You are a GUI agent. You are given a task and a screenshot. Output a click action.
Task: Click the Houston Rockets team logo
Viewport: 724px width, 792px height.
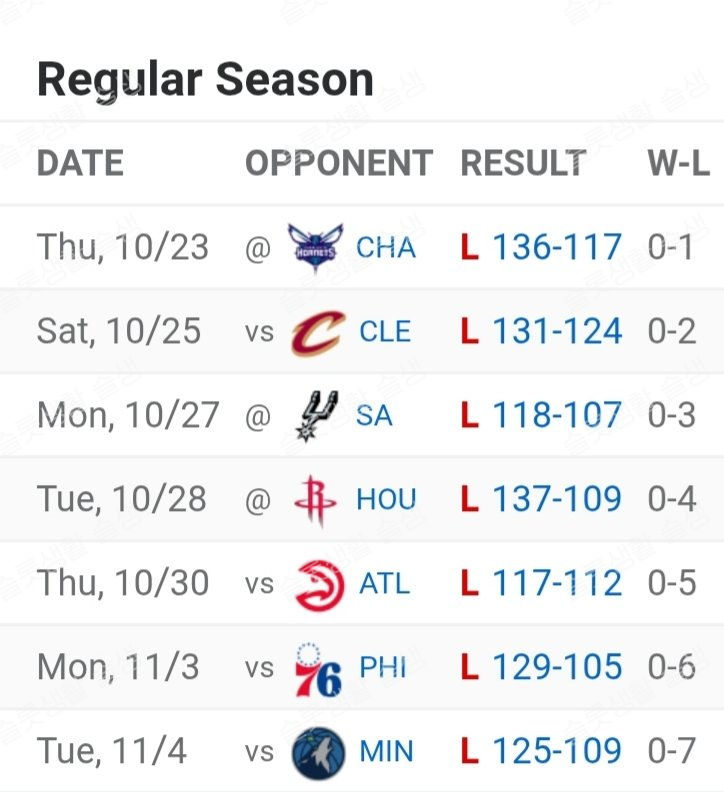(x=316, y=499)
